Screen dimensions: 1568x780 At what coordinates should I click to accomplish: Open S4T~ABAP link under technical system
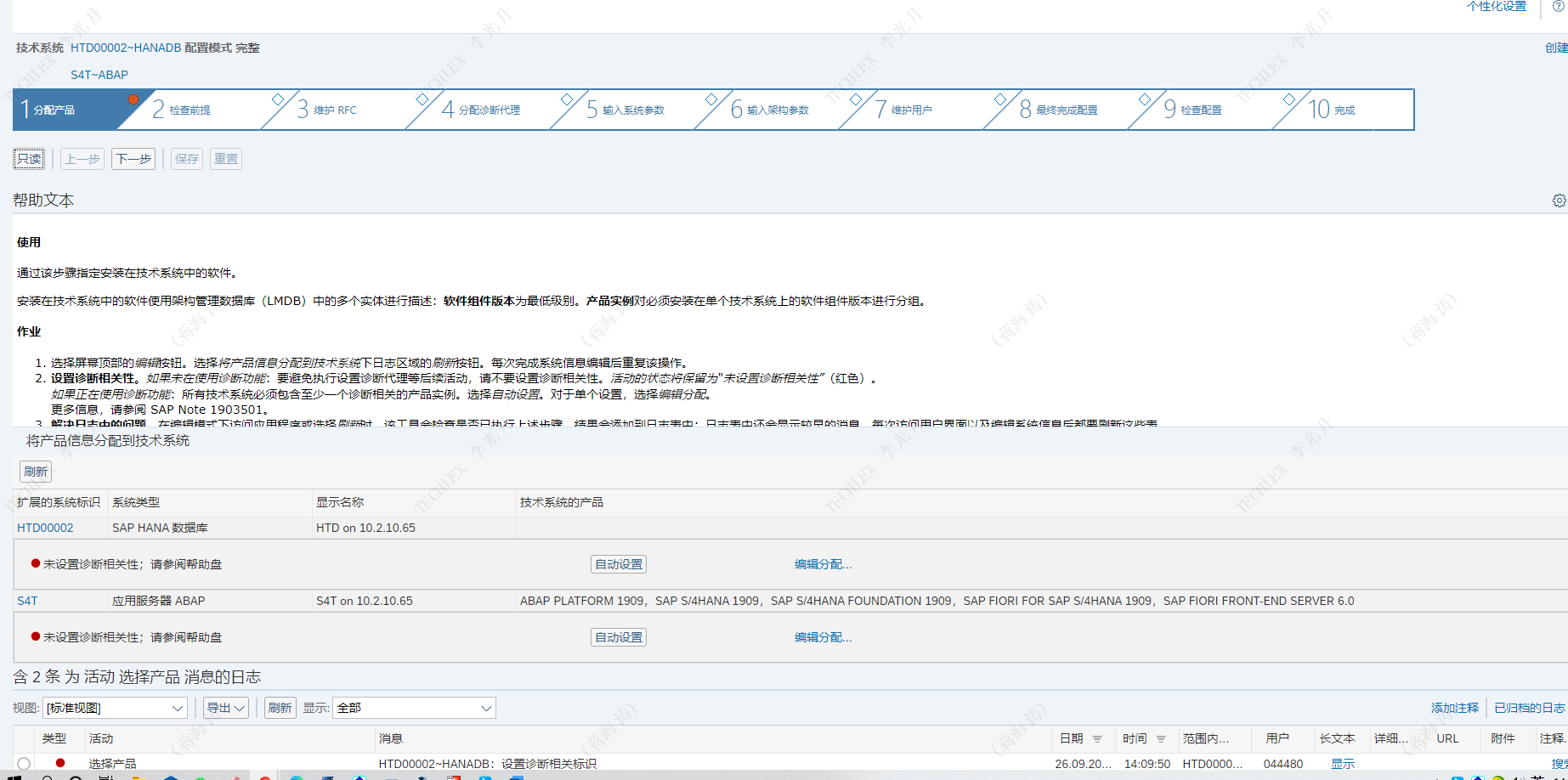coord(99,75)
